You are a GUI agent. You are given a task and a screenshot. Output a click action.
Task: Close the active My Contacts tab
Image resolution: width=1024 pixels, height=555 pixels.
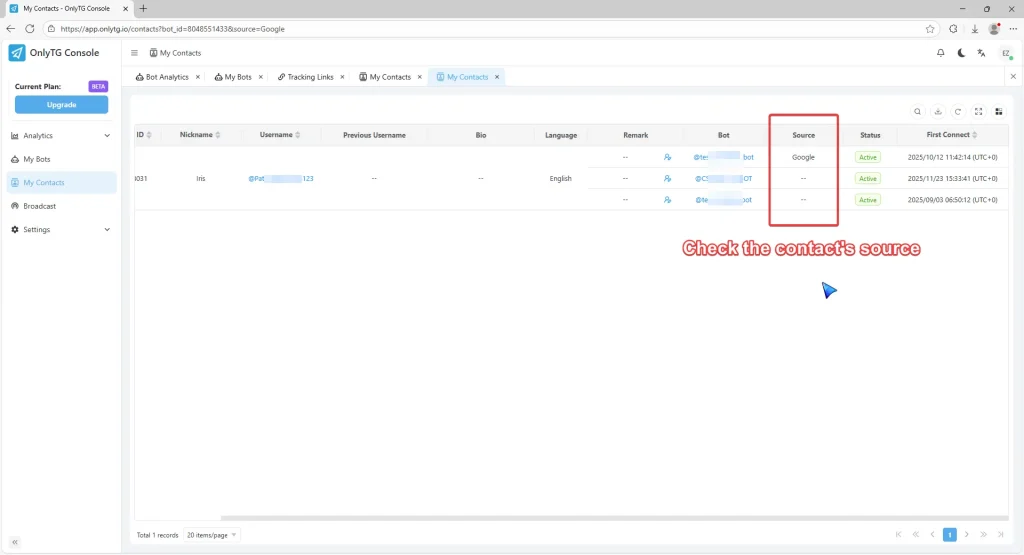click(x=497, y=77)
